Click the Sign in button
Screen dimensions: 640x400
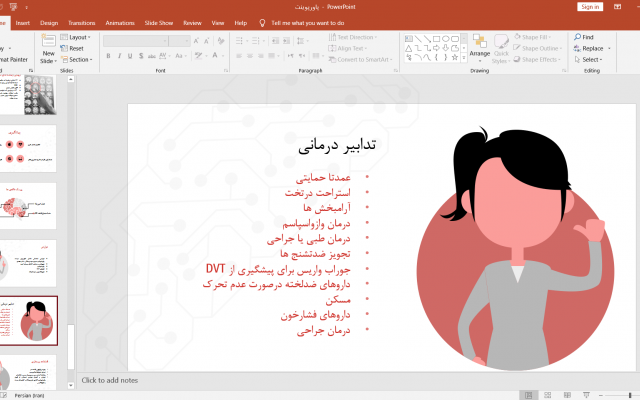tap(590, 7)
